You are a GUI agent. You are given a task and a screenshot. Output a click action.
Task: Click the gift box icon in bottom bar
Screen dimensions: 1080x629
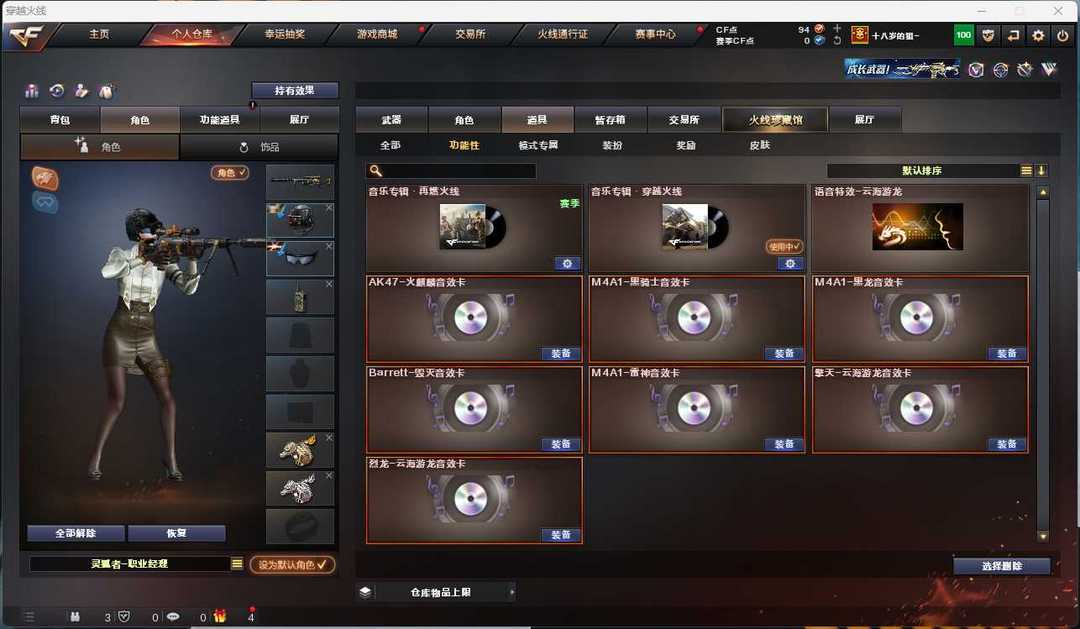coord(219,616)
